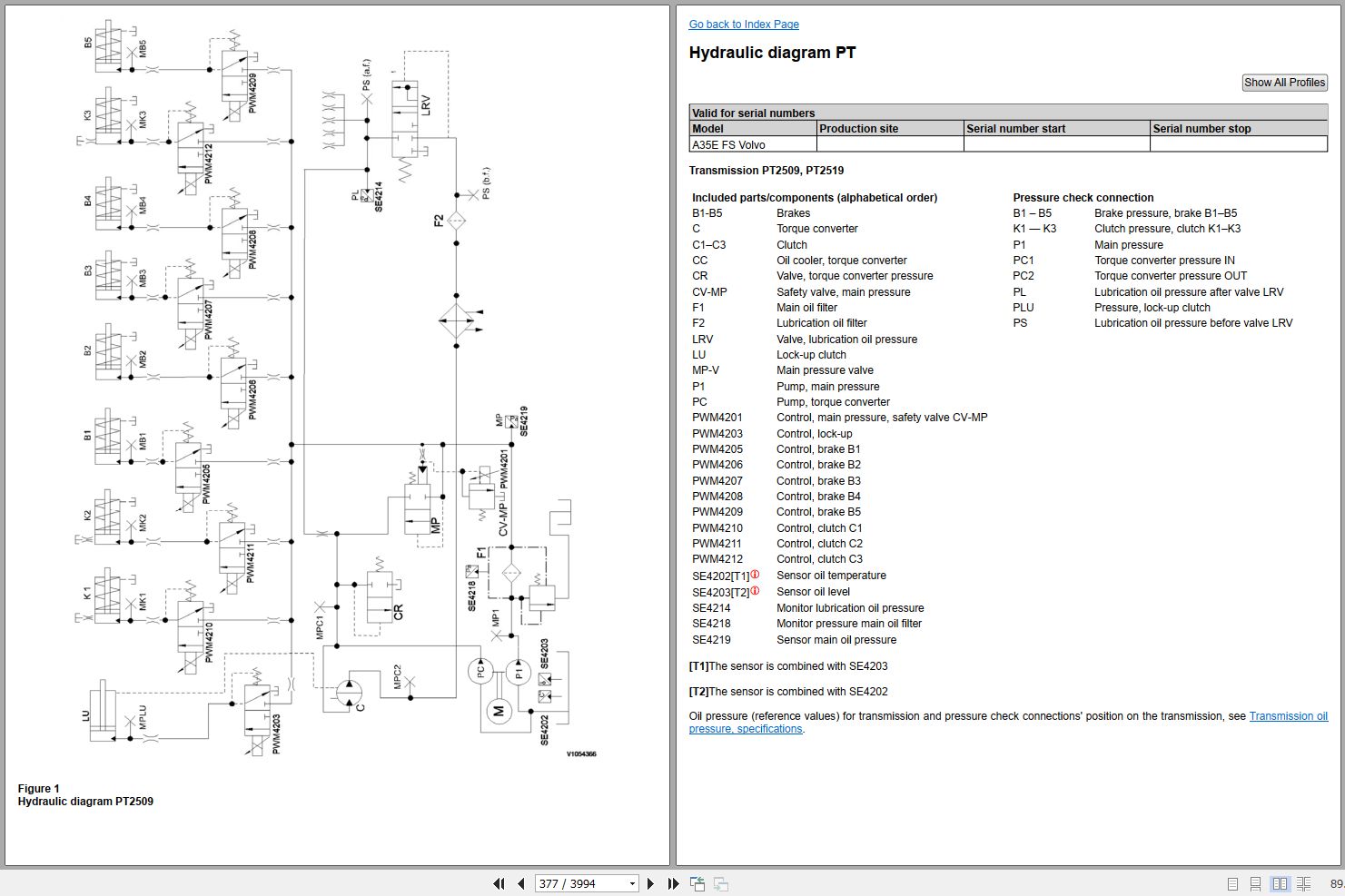Click the red info icon beside SE4202[T1]
Viewport: 1345px width, 896px height.
755,575
